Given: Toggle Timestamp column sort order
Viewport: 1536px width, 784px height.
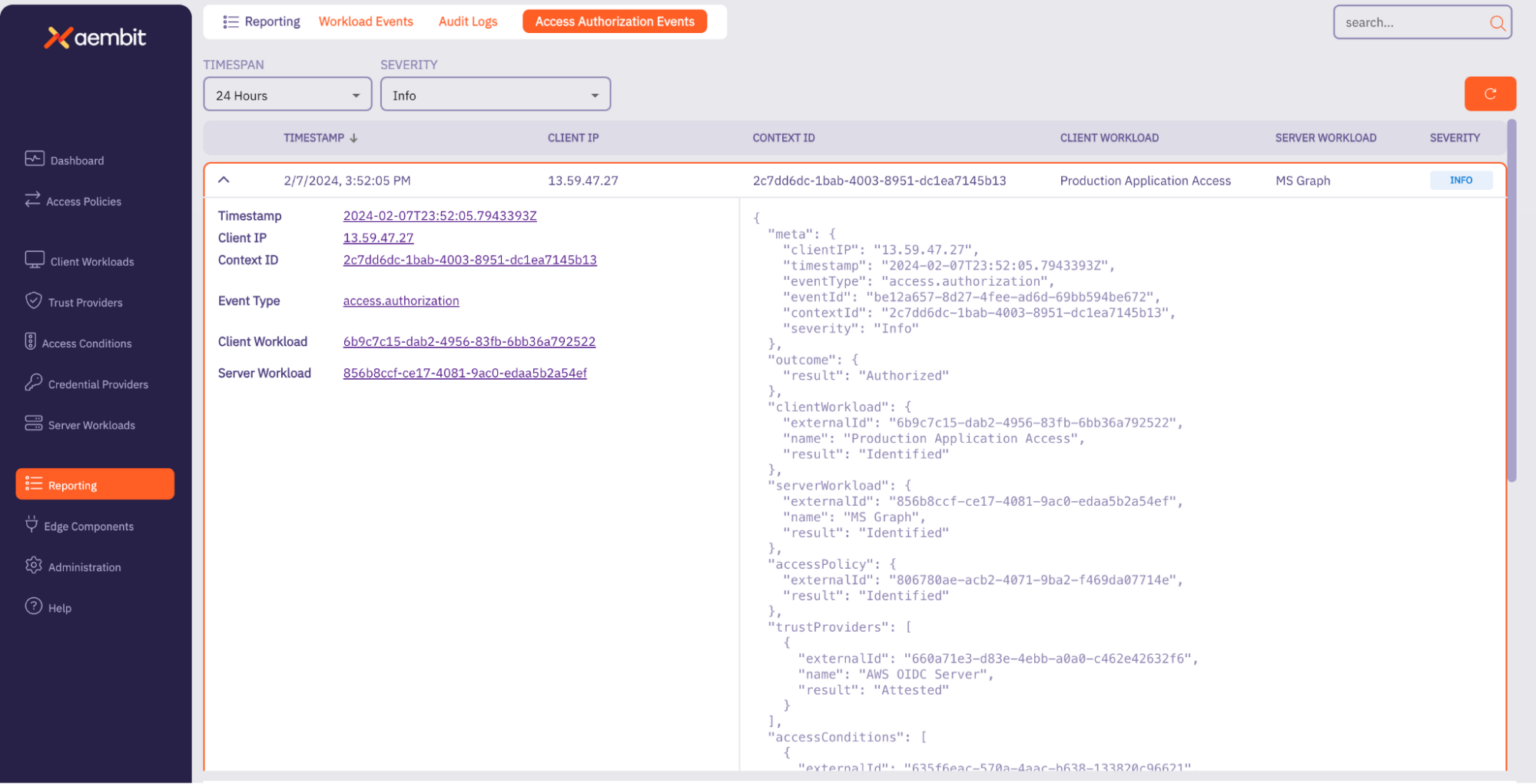Looking at the screenshot, I should 321,137.
